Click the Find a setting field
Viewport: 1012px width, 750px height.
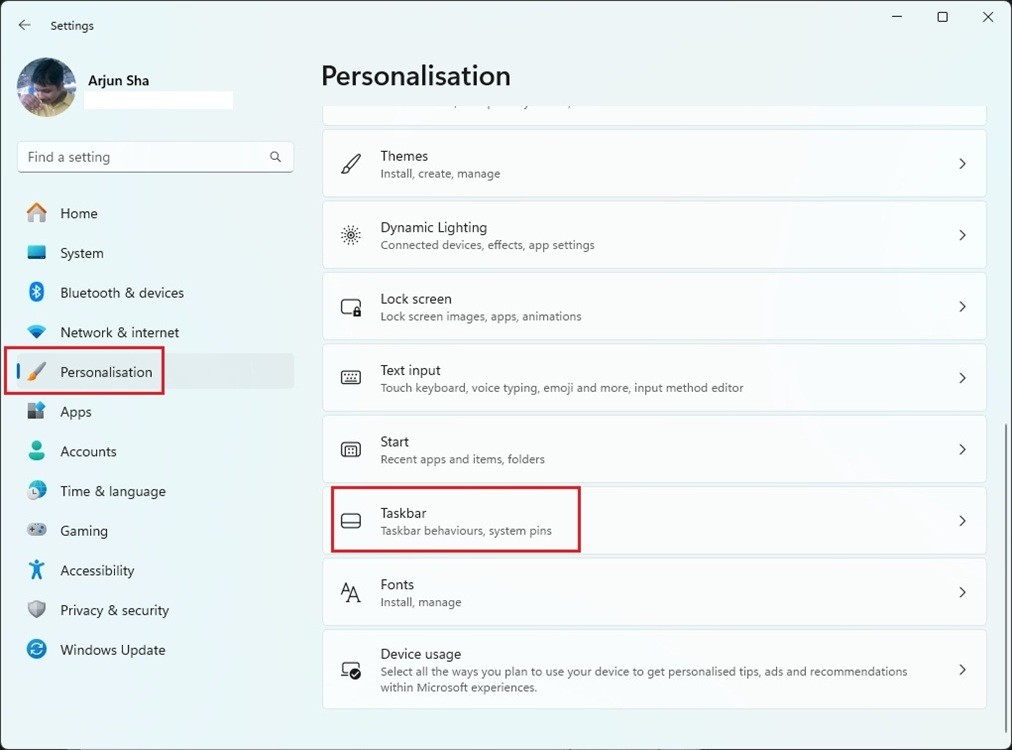tap(156, 157)
